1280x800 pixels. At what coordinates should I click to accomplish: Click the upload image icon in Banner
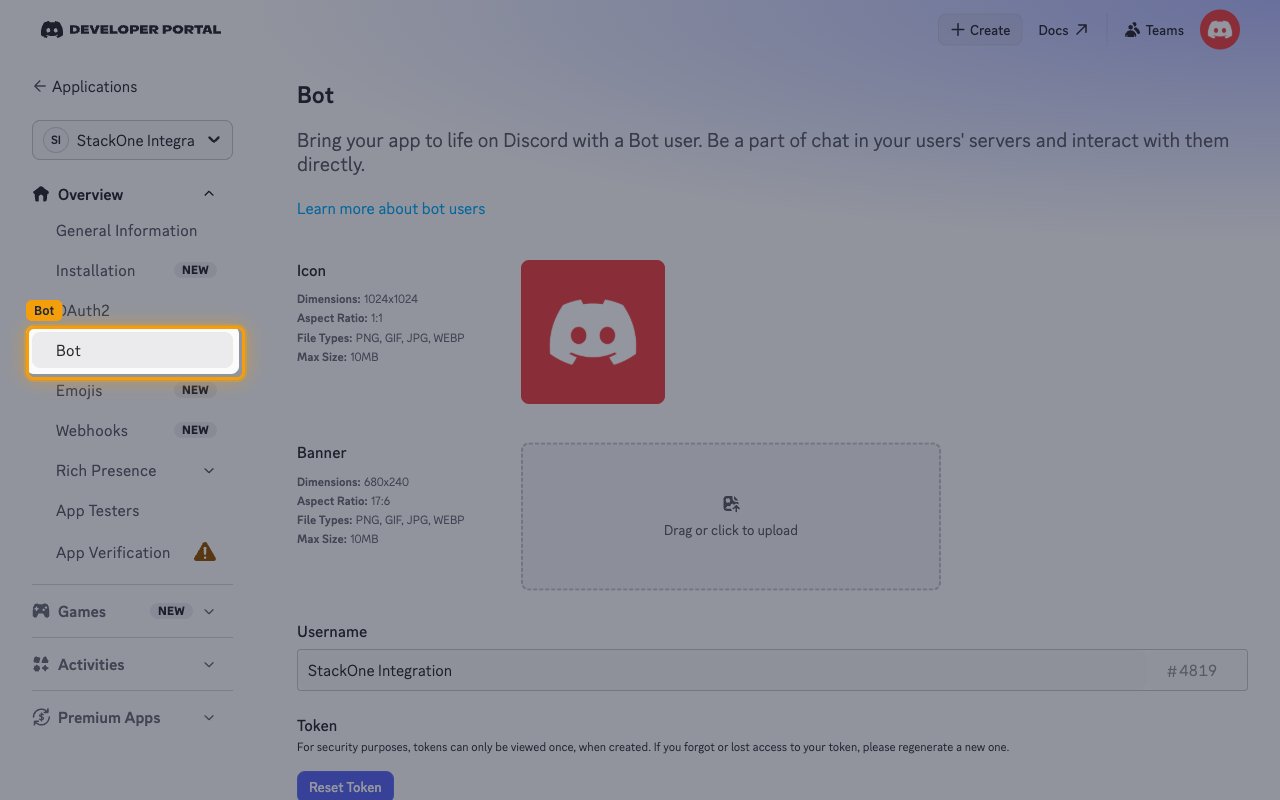(x=731, y=504)
